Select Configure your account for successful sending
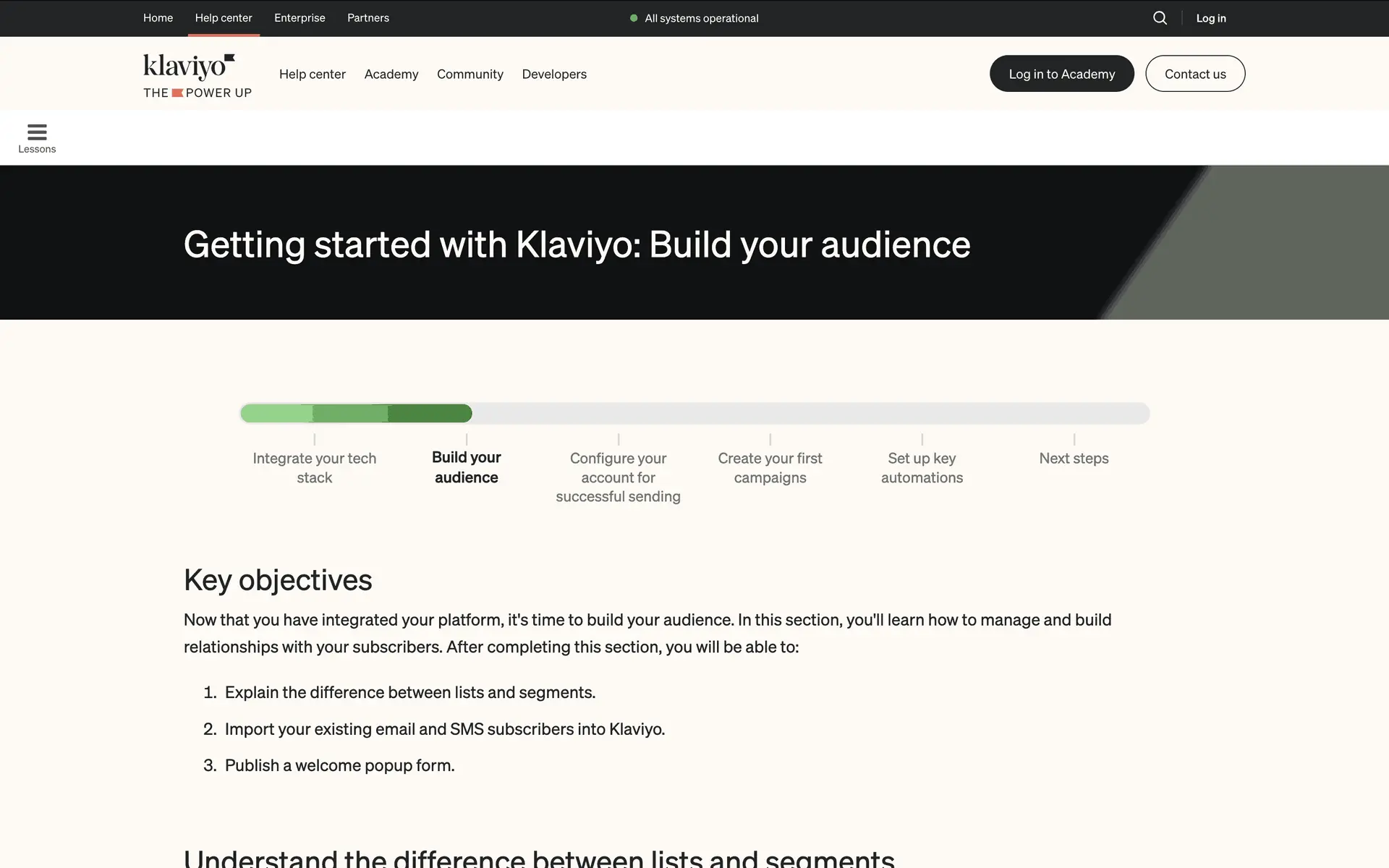The height and width of the screenshot is (868, 1389). (x=618, y=477)
